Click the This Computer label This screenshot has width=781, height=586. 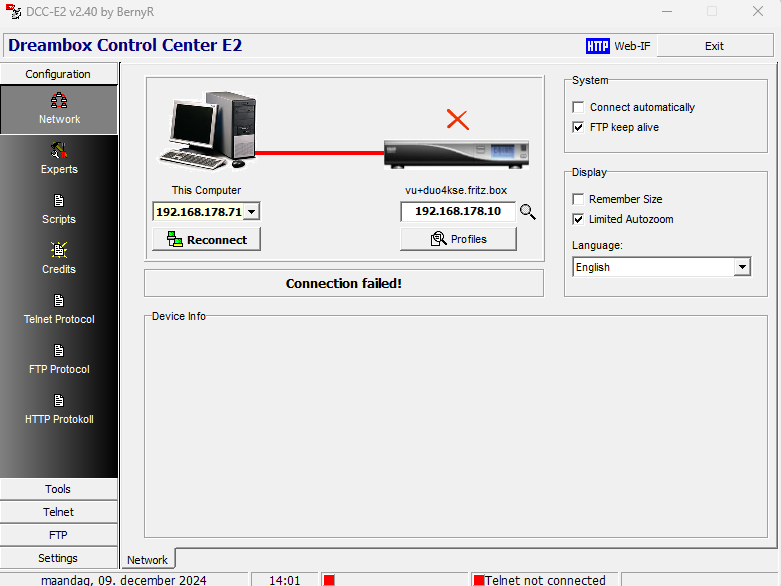tap(206, 190)
